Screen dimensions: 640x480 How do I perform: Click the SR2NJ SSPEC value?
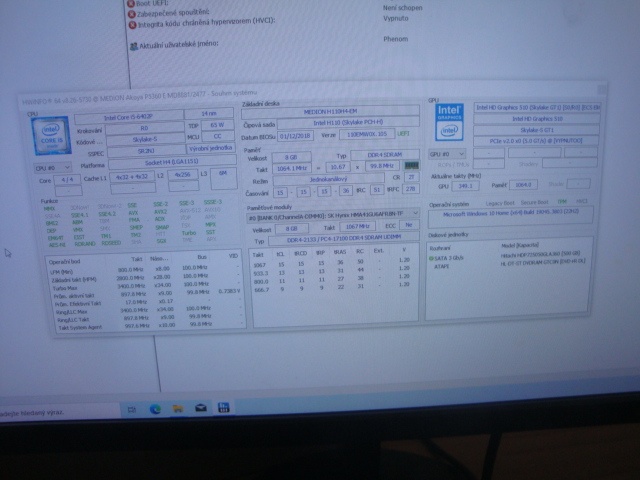click(145, 151)
